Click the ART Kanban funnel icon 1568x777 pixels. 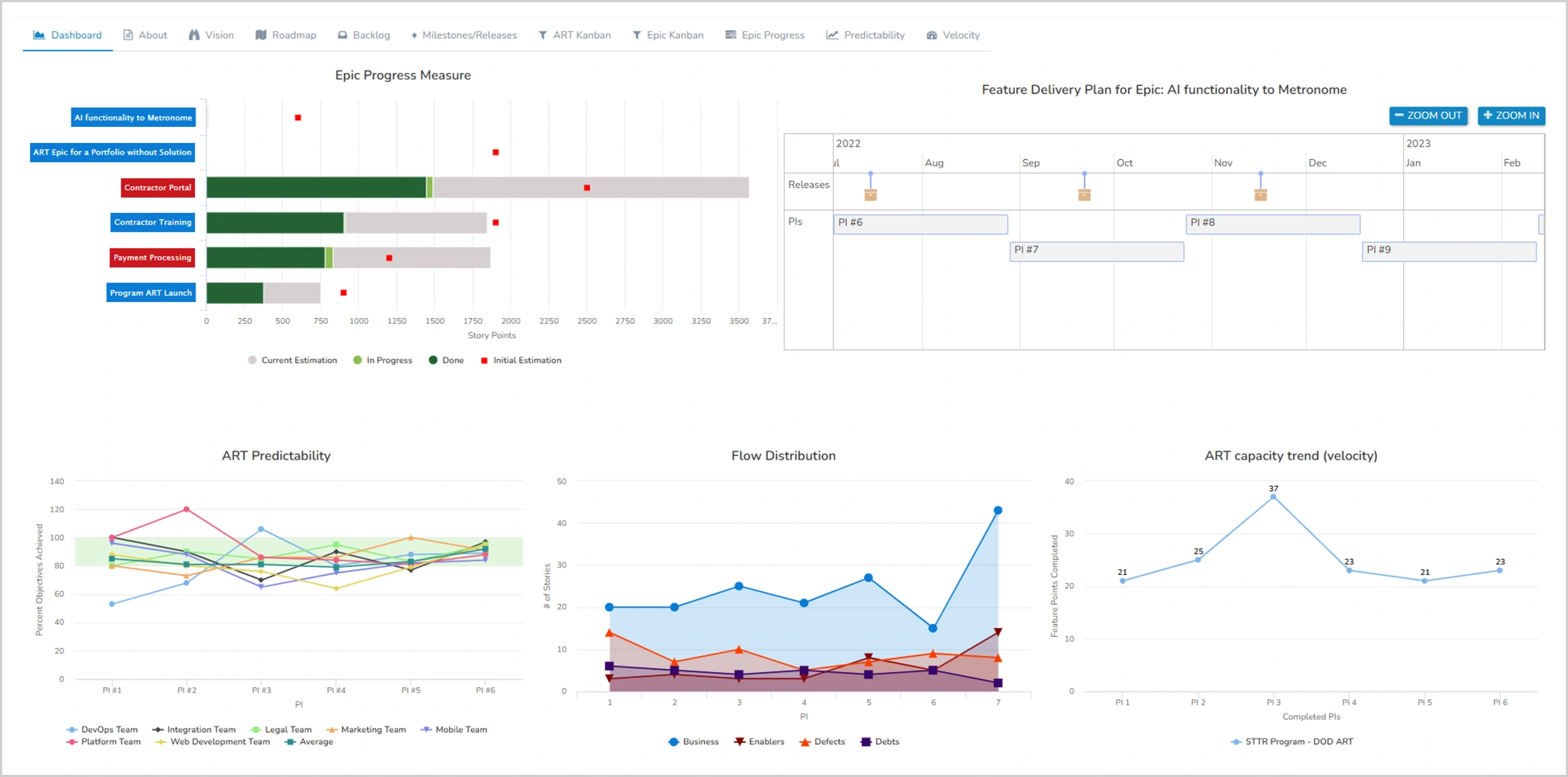(542, 35)
